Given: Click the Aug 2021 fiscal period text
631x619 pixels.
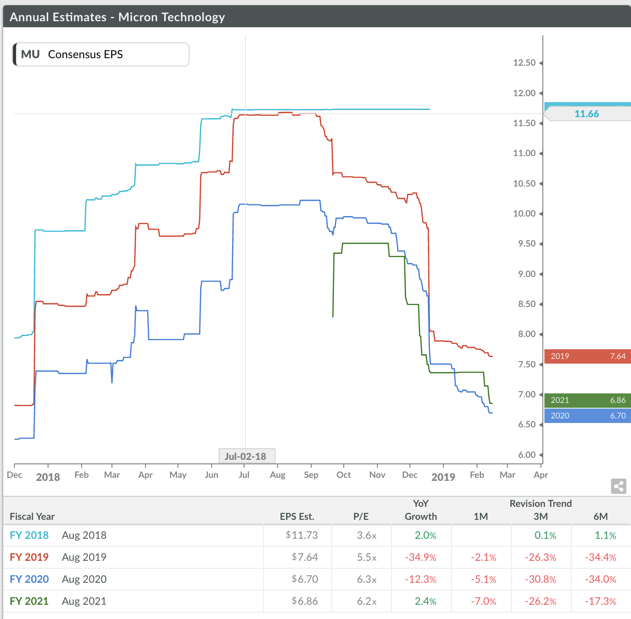Looking at the screenshot, I should (x=84, y=601).
